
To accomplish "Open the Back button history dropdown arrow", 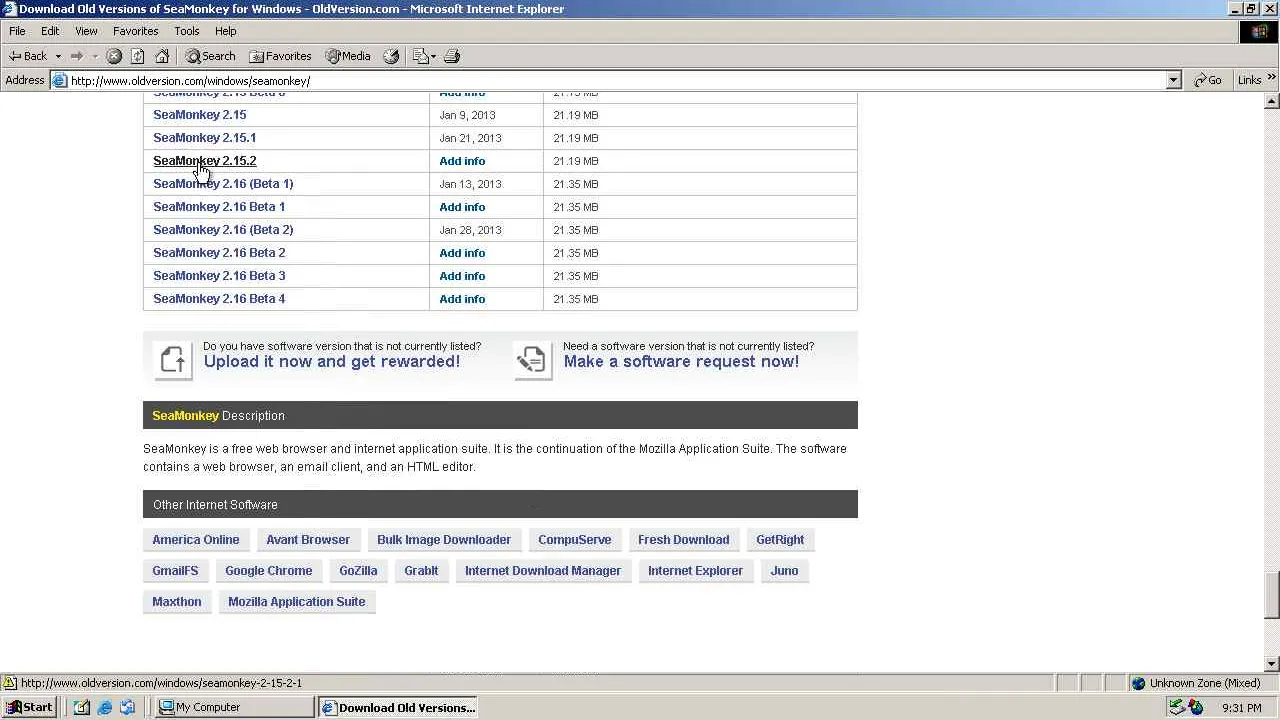I will tap(58, 56).
